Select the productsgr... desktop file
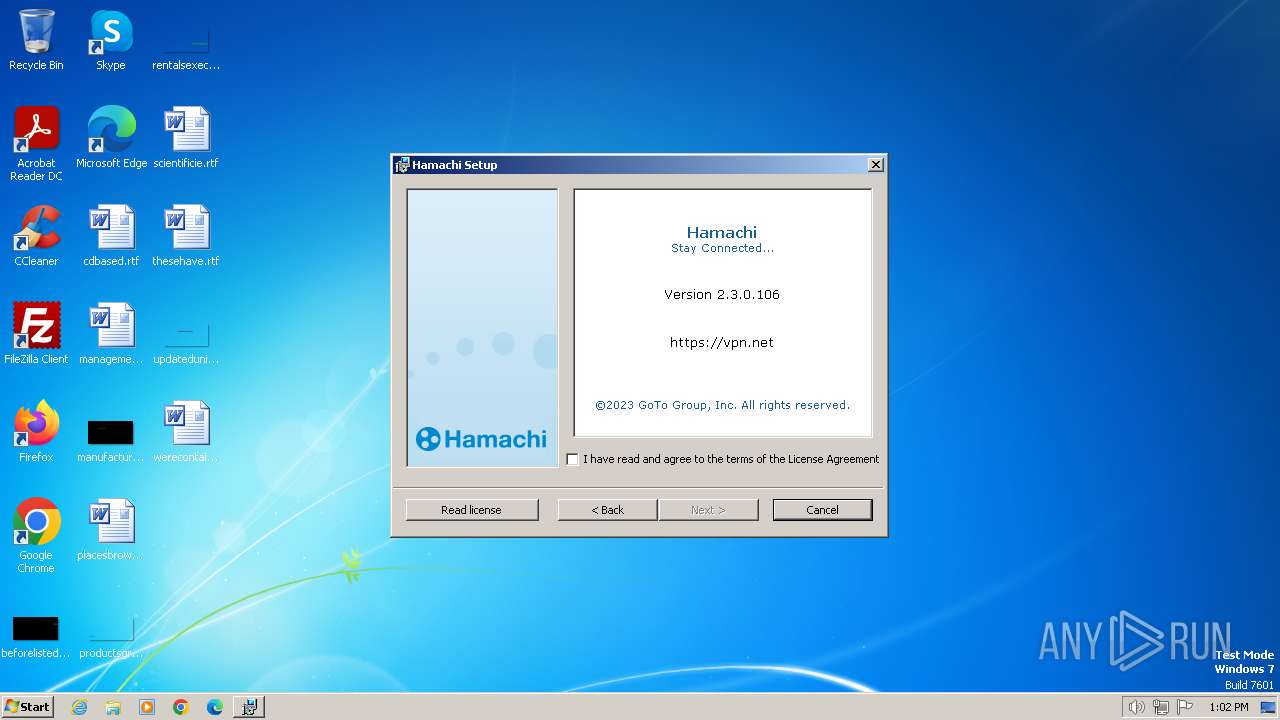Screen dimensions: 1280x720 111,636
